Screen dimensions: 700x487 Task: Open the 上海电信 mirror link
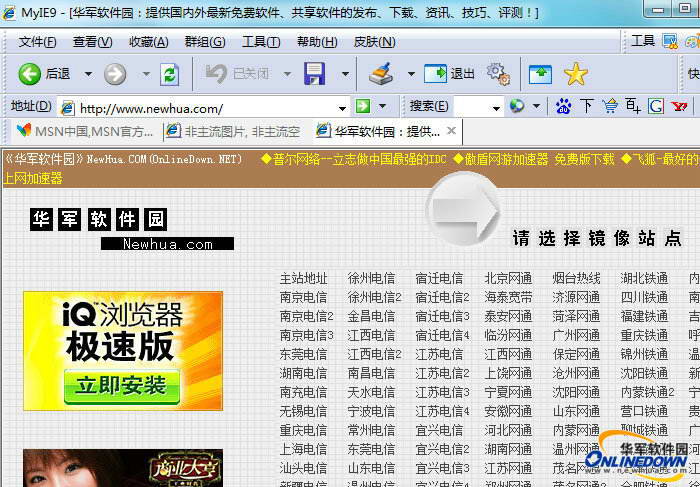[x=304, y=450]
